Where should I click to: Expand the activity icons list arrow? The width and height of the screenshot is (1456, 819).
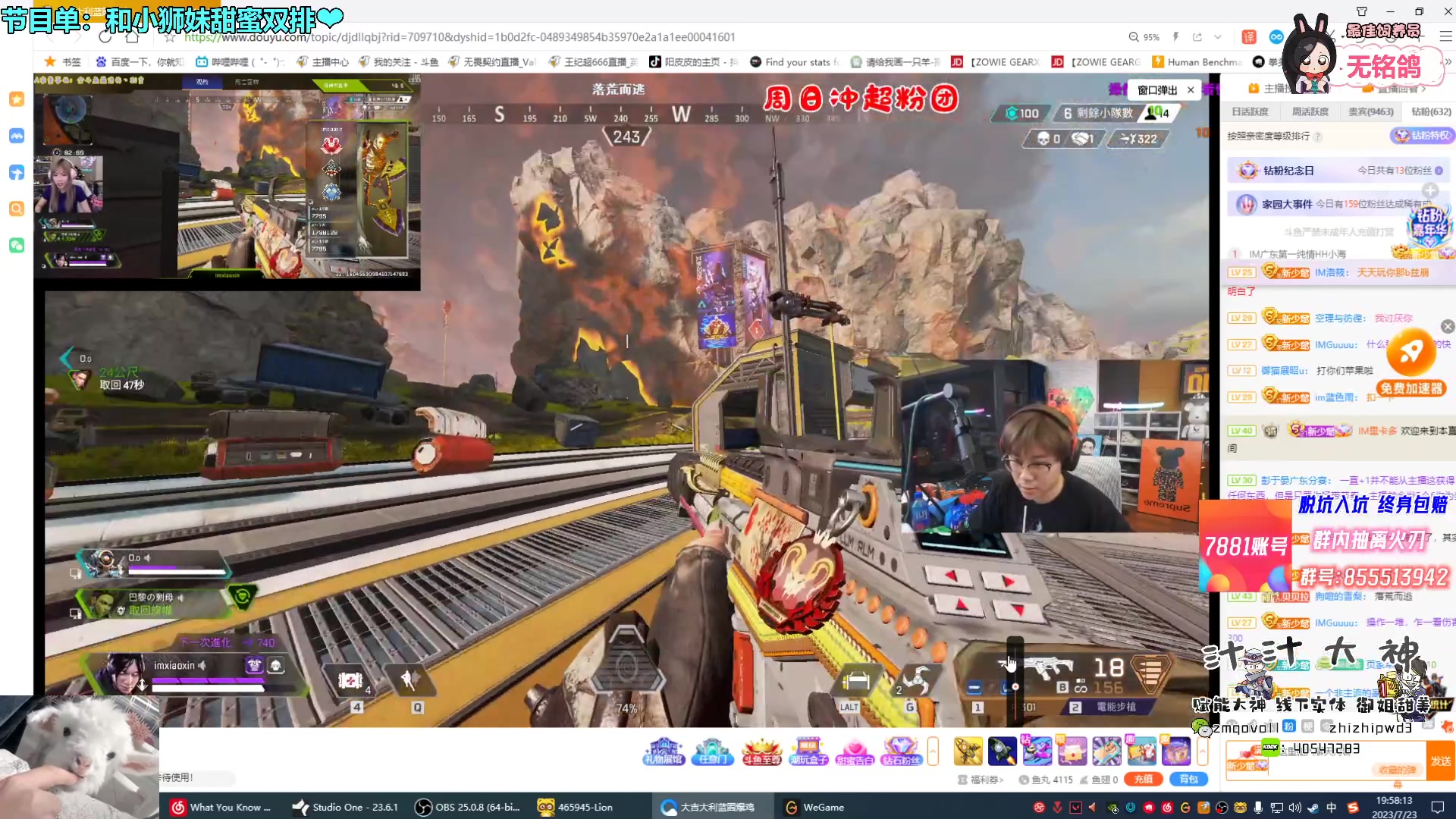(x=933, y=751)
